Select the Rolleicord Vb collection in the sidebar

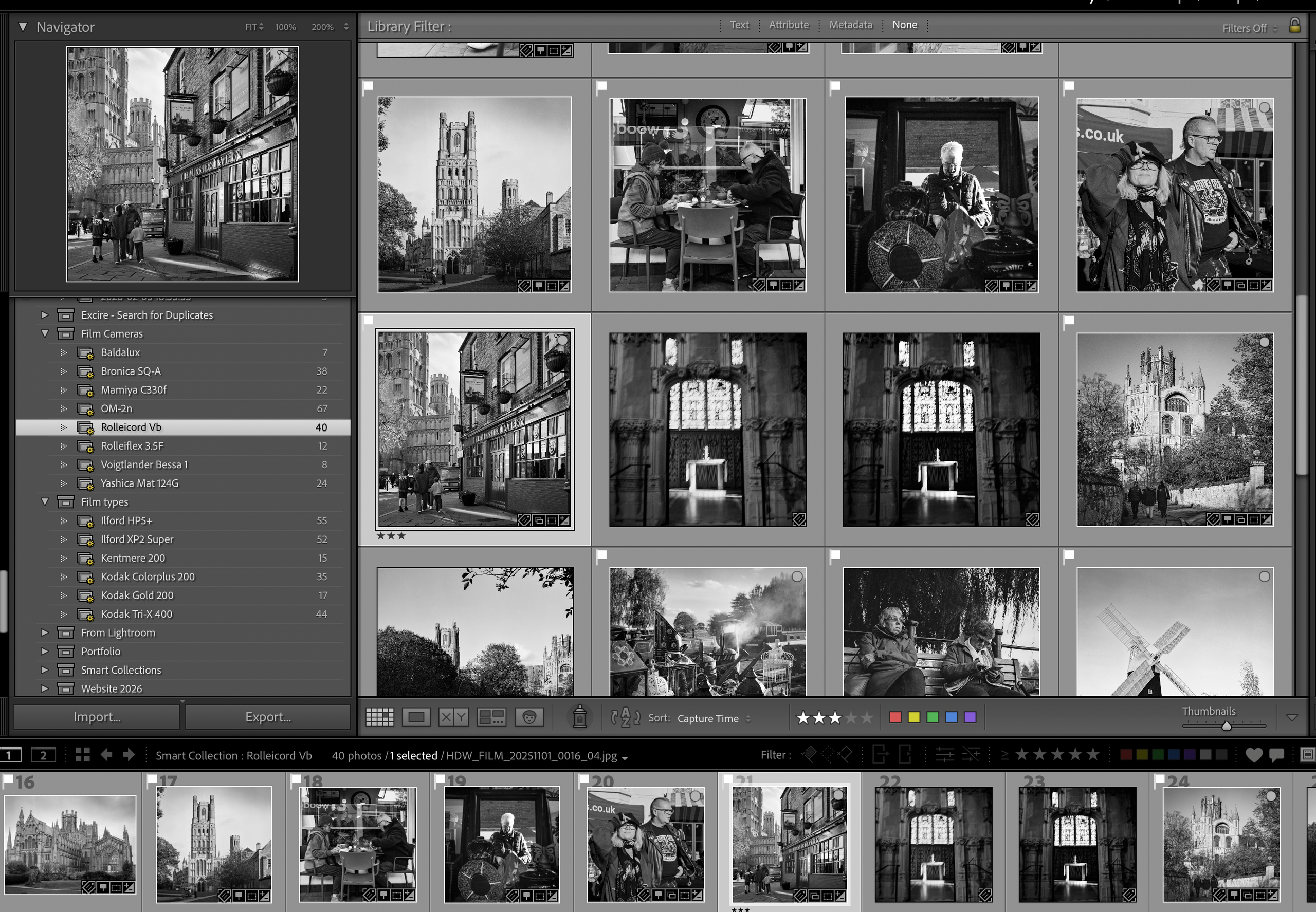point(131,427)
